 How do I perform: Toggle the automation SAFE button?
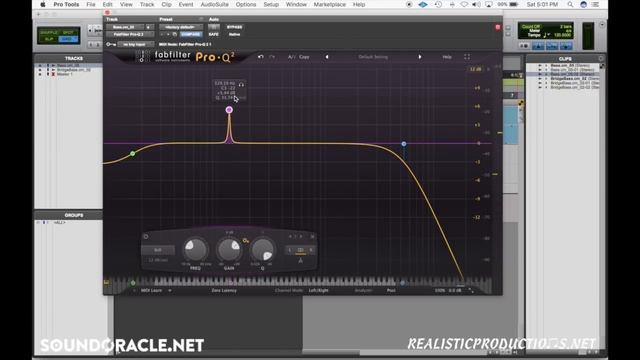click(x=213, y=34)
